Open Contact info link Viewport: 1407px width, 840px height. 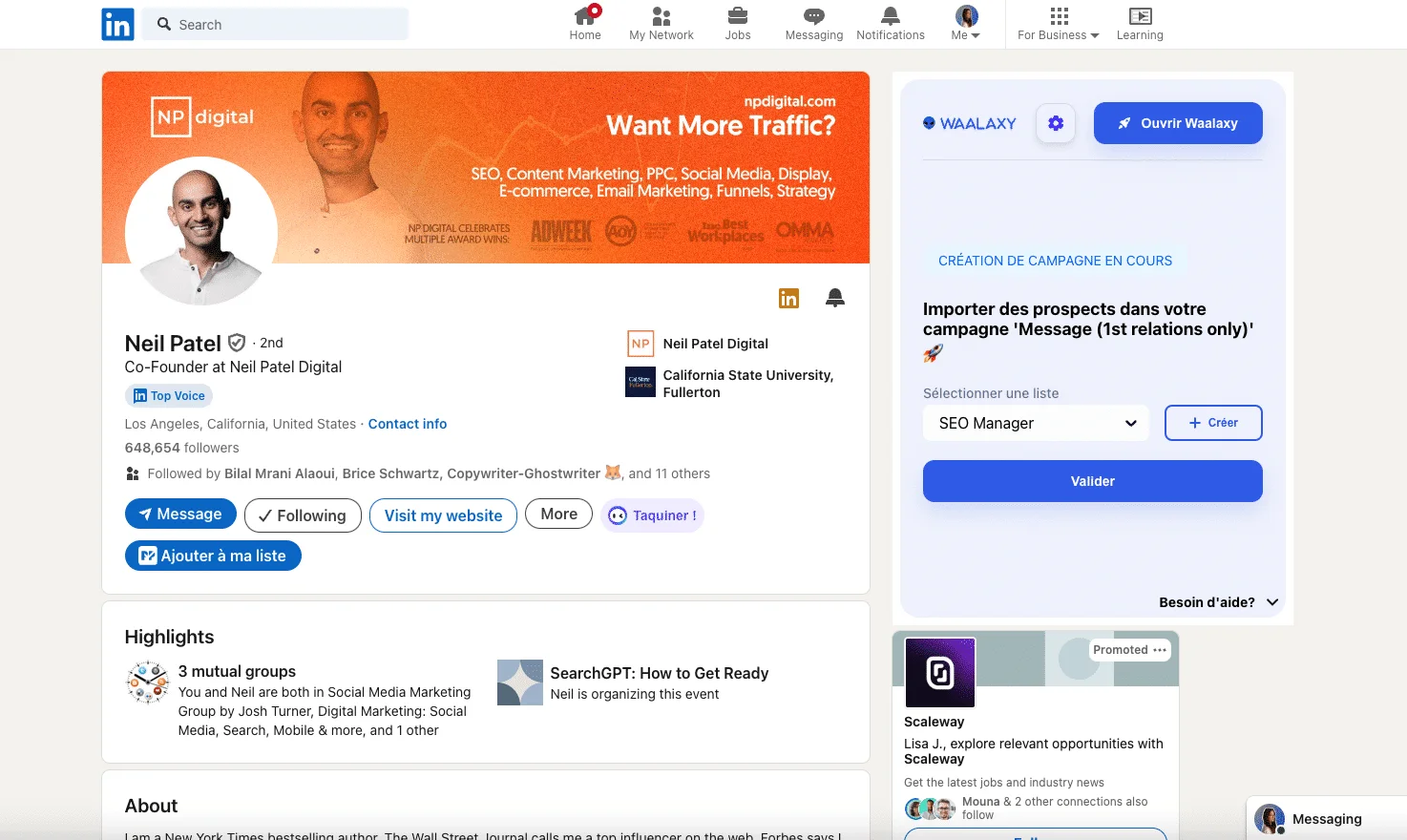408,424
